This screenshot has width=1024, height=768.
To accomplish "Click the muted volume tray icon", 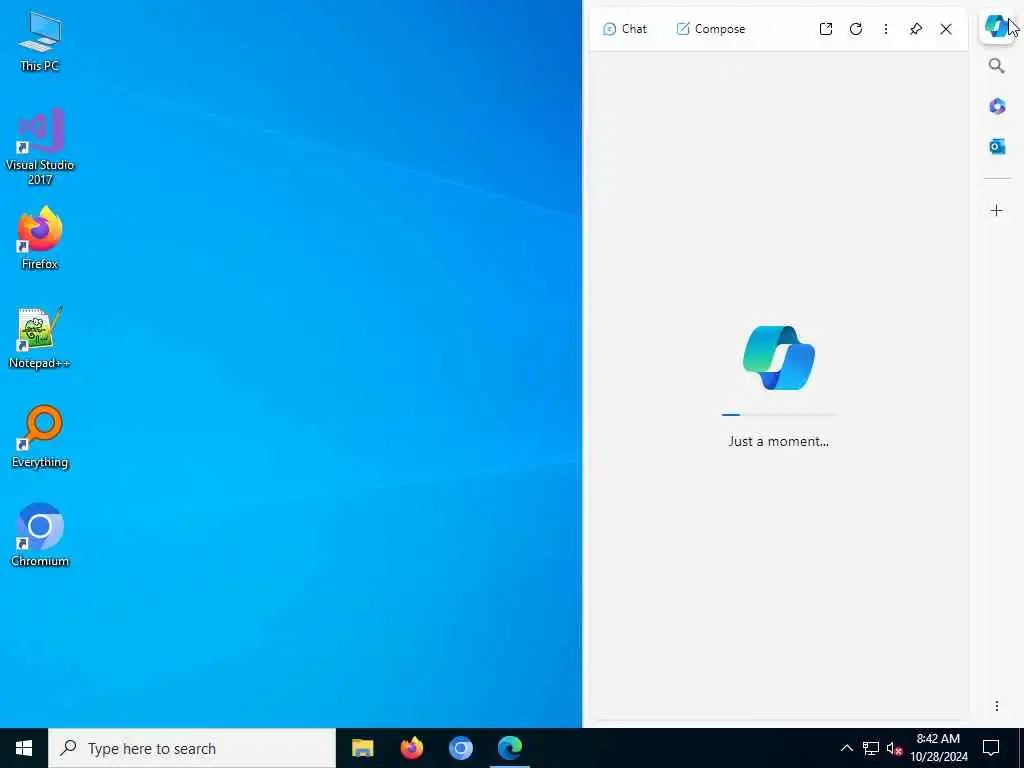I will pyautogui.click(x=894, y=748).
